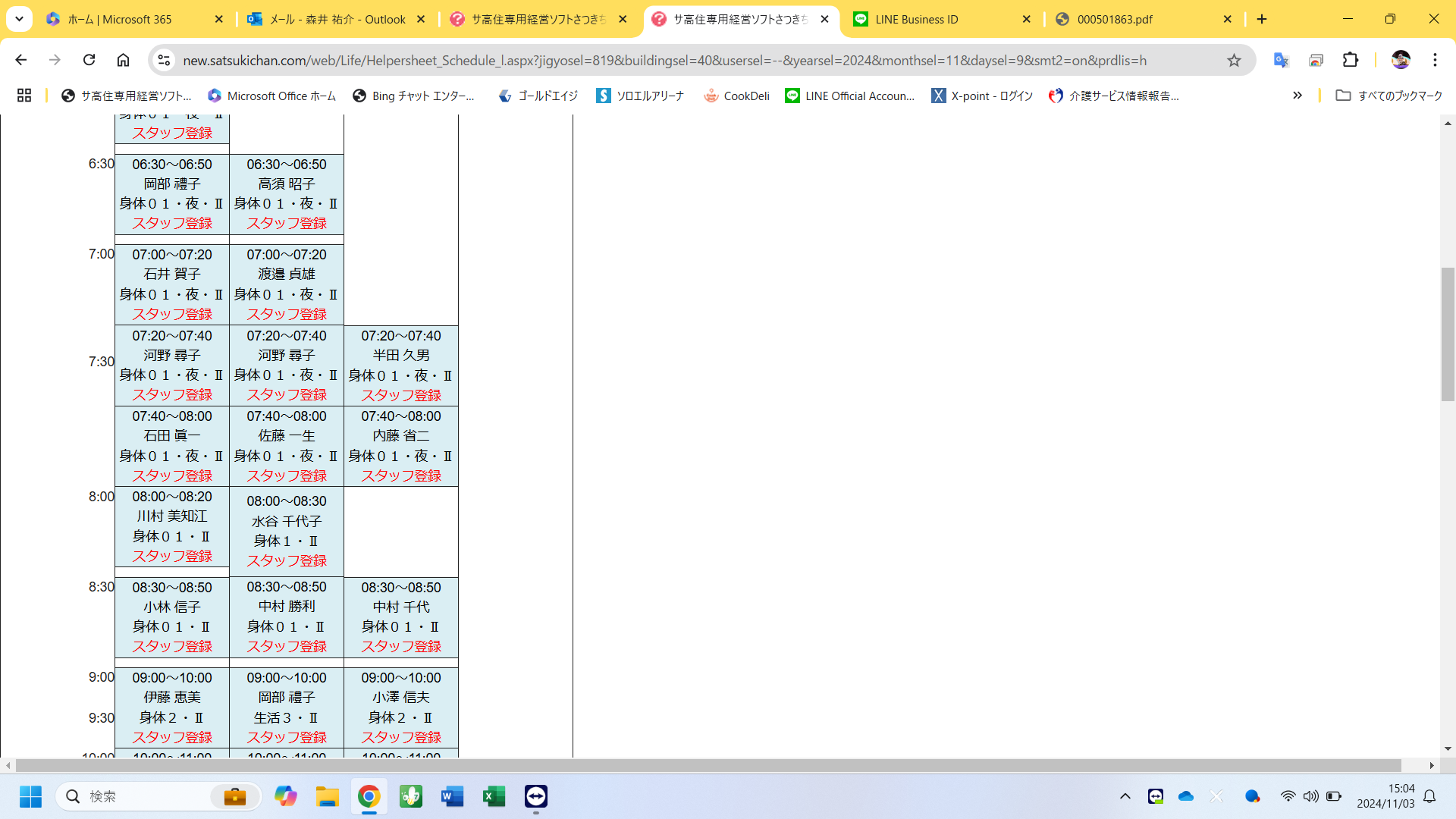
Task: Open the bookmarks apps grid icon
Action: 24,96
